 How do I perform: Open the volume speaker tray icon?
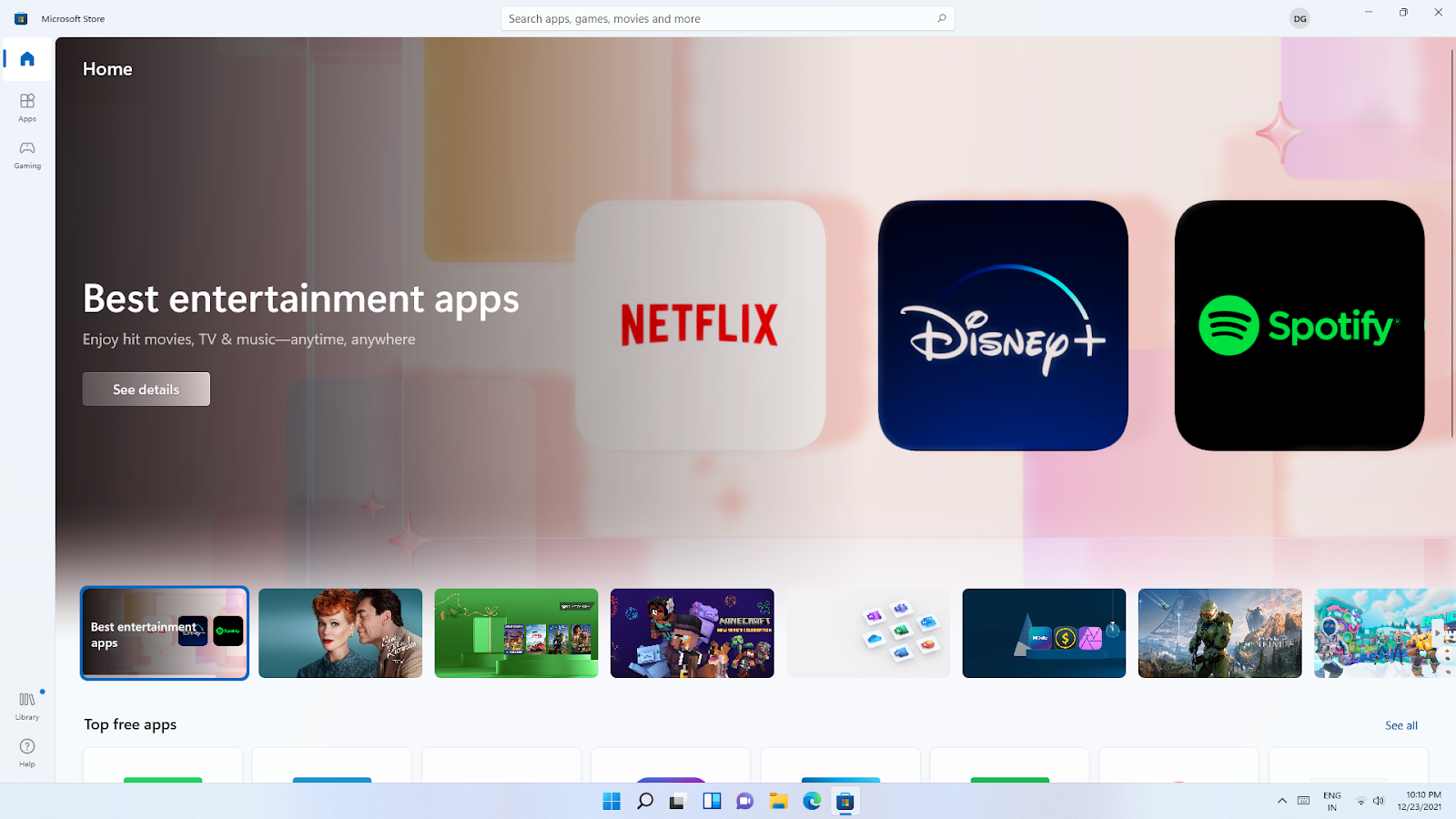coord(1379,802)
